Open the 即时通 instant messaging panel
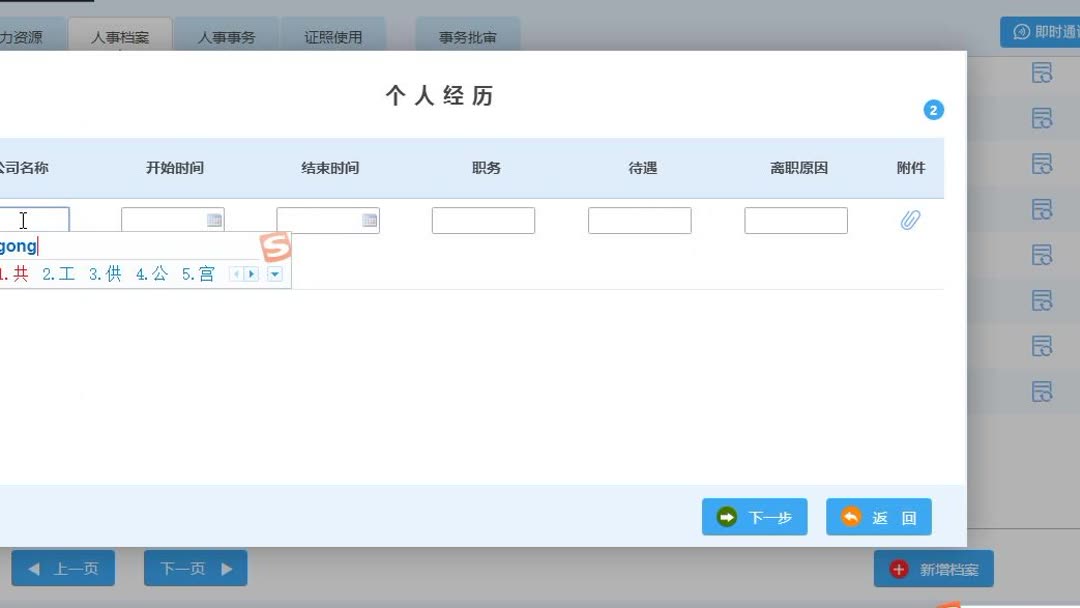 tap(1040, 31)
